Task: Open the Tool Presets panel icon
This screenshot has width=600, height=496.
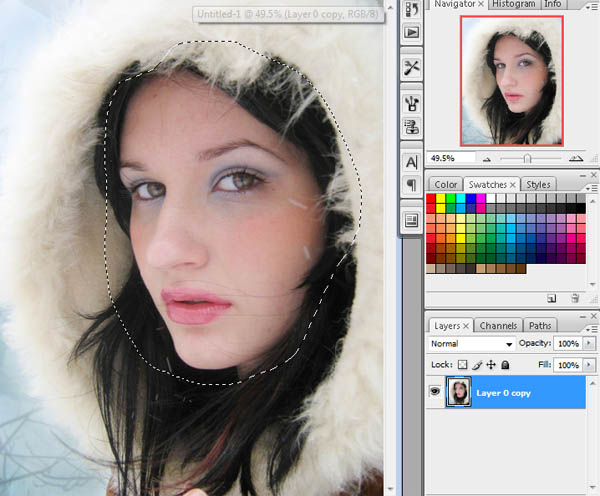Action: [411, 68]
